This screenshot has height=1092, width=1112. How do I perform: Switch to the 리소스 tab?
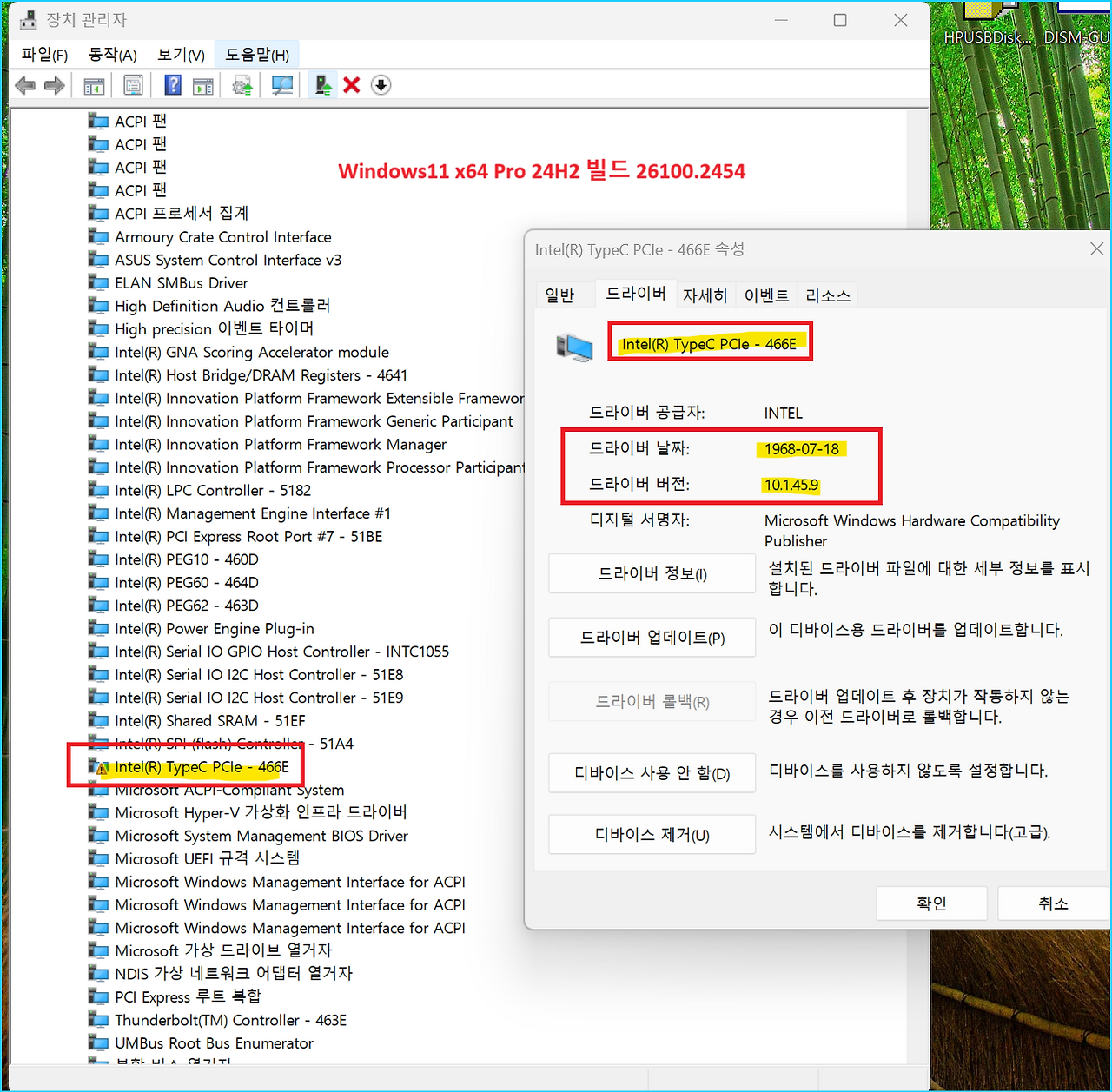pyautogui.click(x=826, y=295)
